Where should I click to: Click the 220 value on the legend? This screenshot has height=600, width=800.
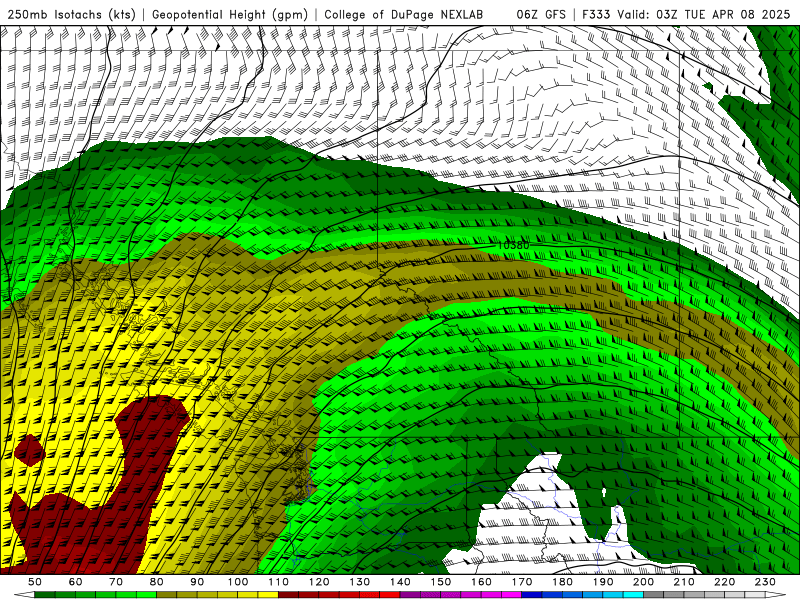[x=725, y=582]
